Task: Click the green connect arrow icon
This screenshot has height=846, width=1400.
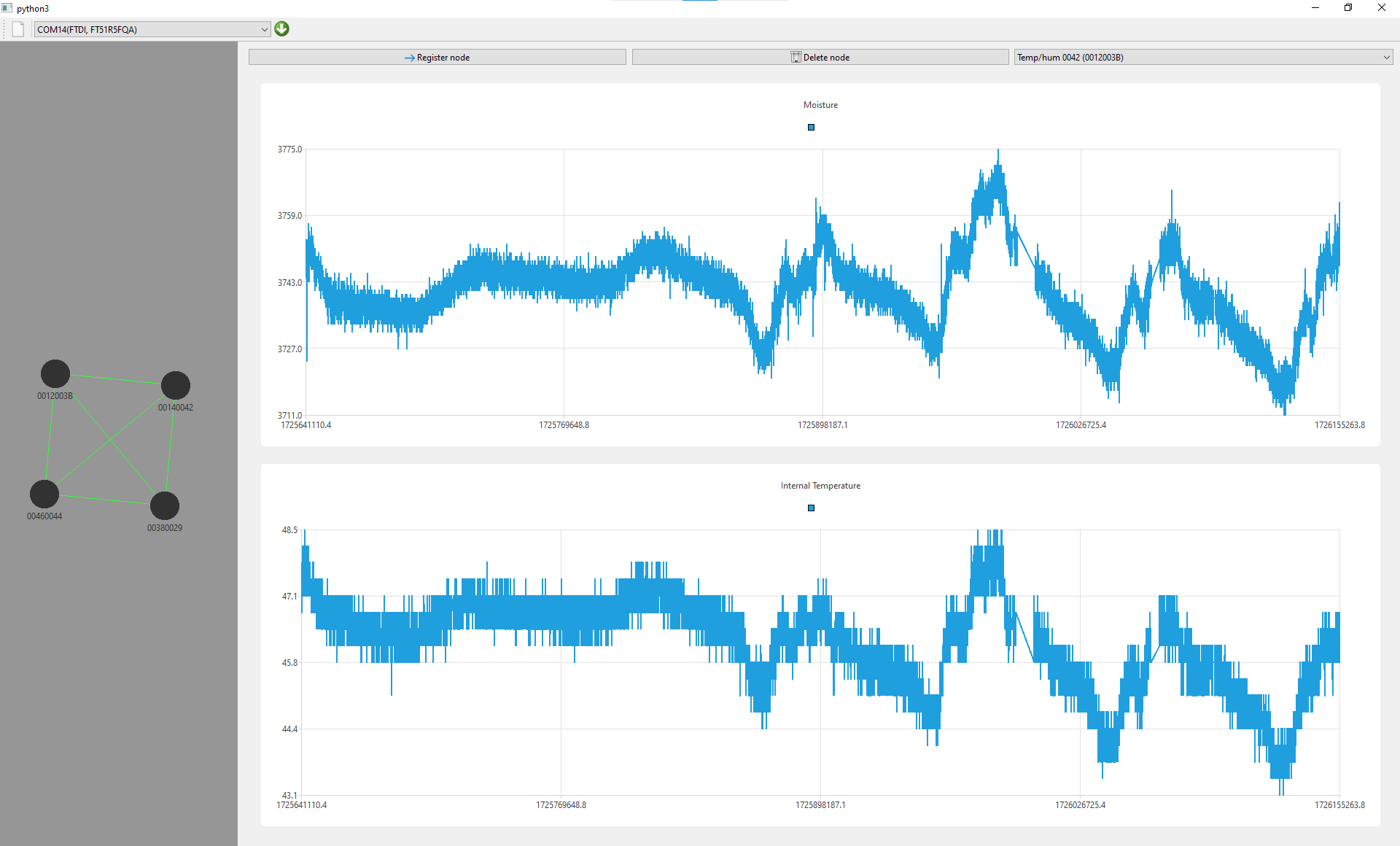Action: click(282, 29)
